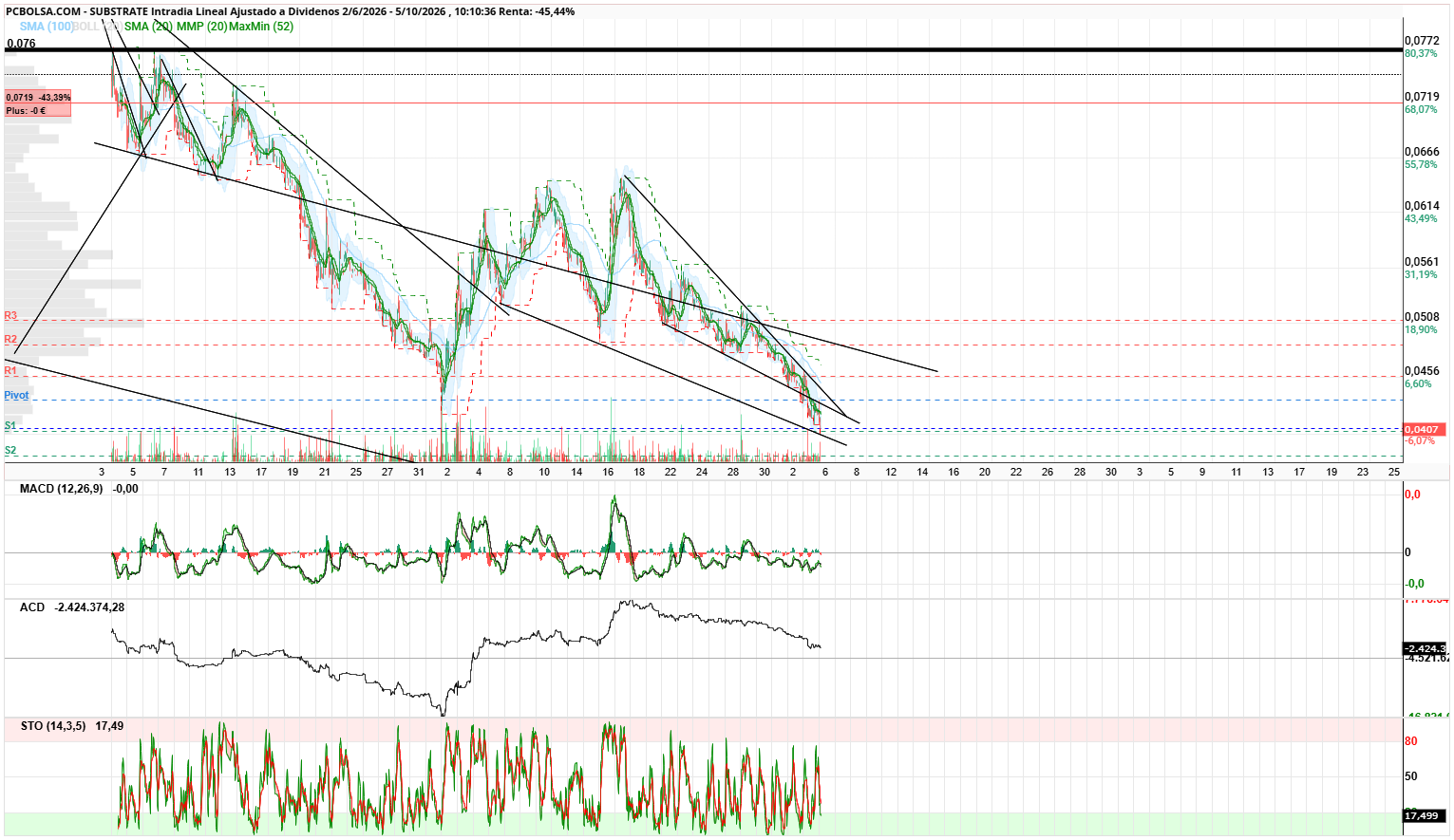
Task: Click the '-2.424.374,28' ACD value
Action: (x=89, y=607)
